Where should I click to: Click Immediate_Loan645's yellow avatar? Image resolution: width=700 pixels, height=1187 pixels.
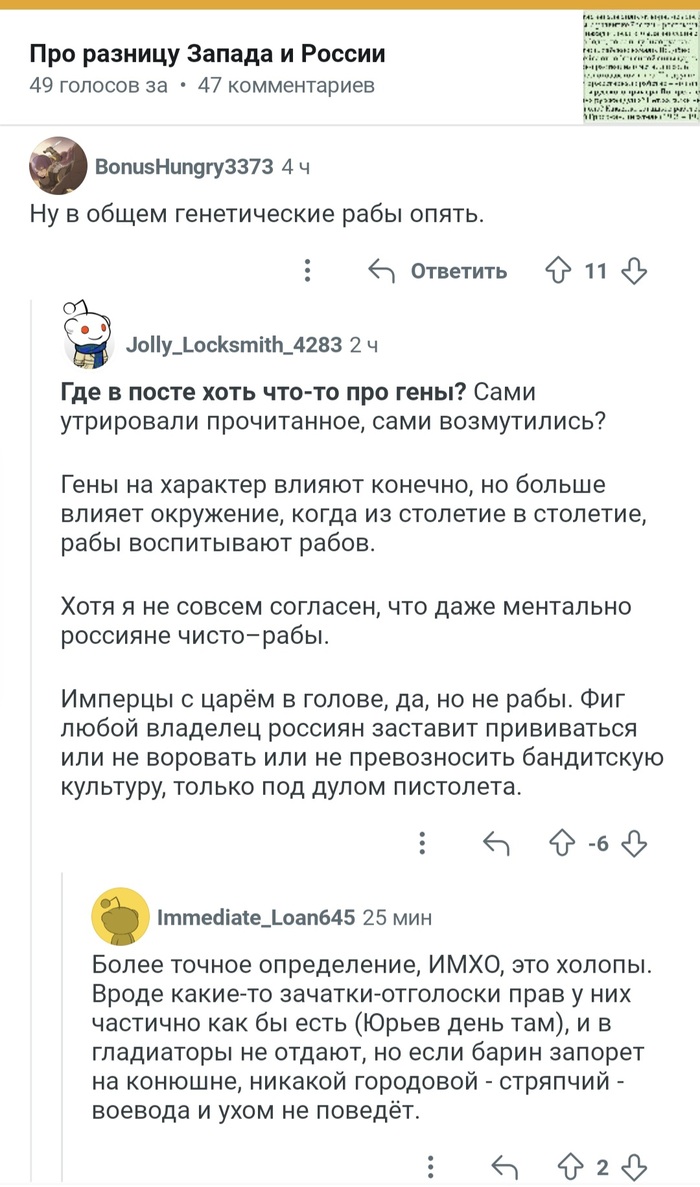click(121, 916)
